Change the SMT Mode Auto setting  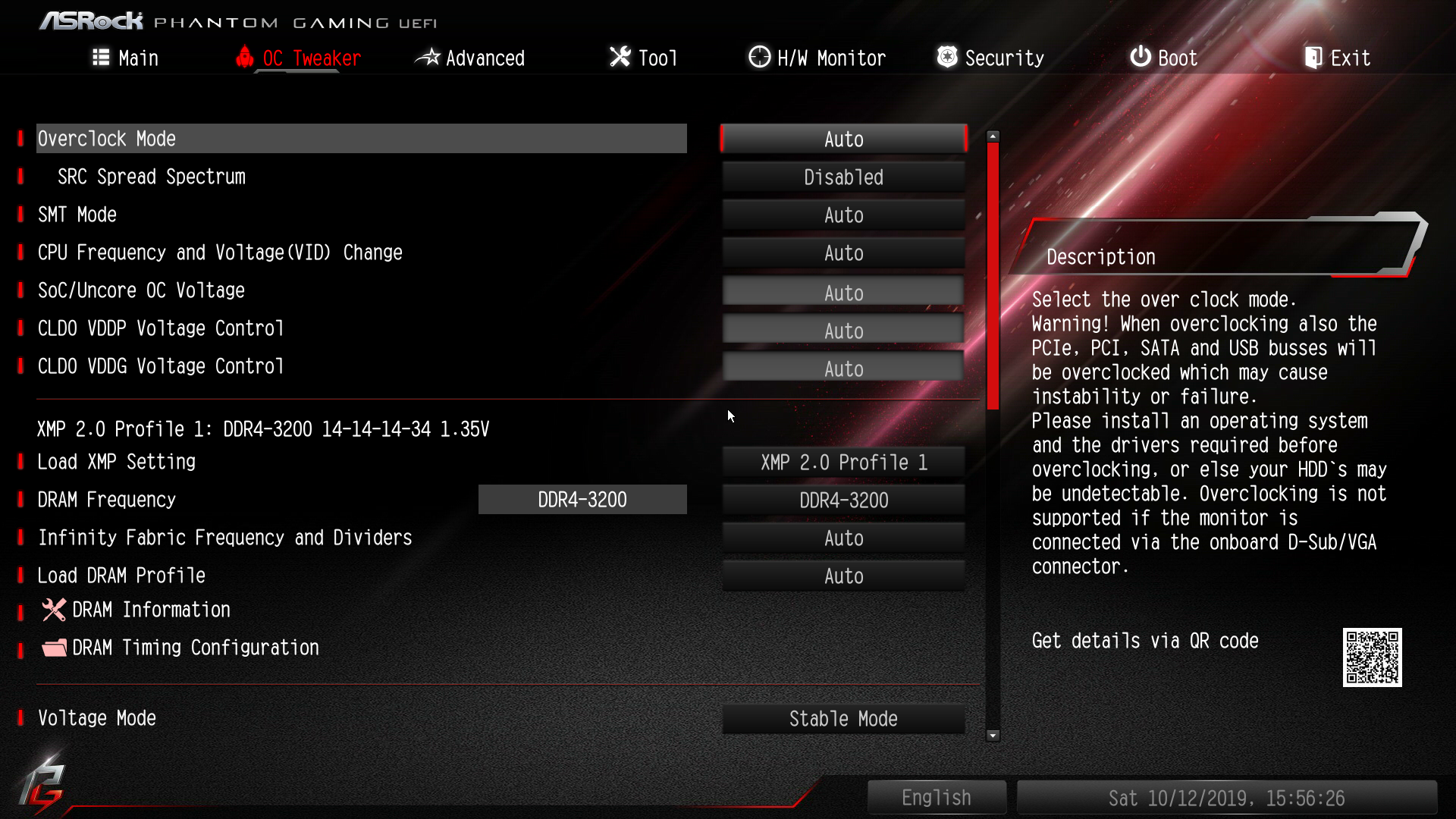click(843, 215)
